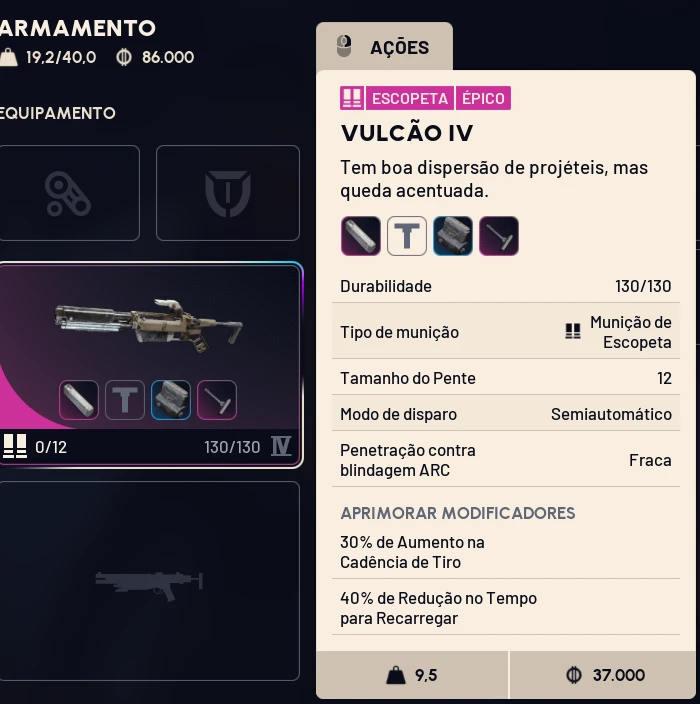The width and height of the screenshot is (700, 704).
Task: Select the empty second weapon slot
Action: pos(149,581)
